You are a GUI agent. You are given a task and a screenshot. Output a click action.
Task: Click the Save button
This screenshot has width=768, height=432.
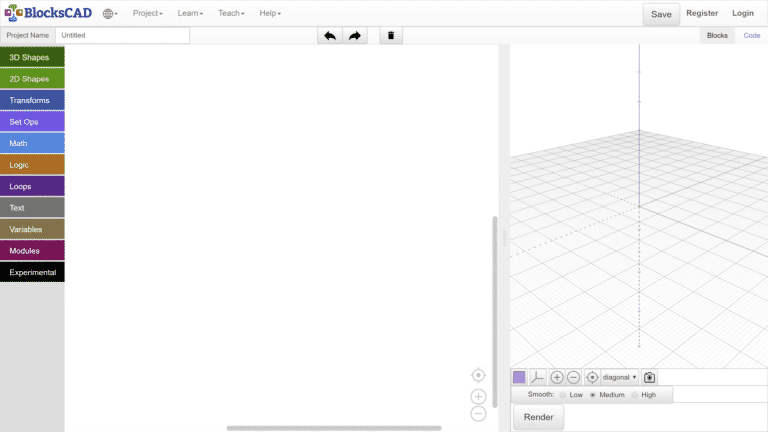click(661, 14)
